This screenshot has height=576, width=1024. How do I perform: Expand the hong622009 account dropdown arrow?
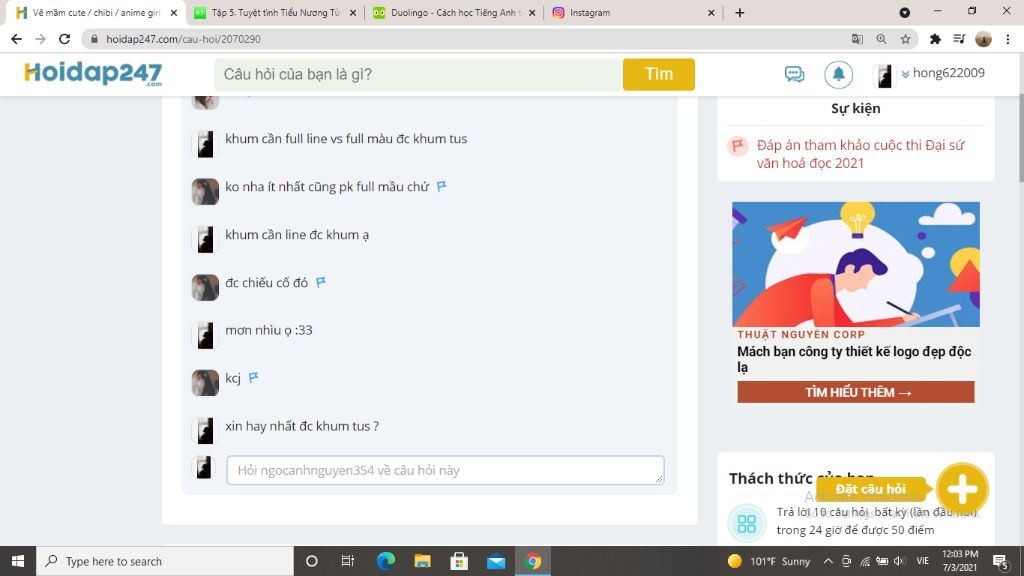coord(905,74)
